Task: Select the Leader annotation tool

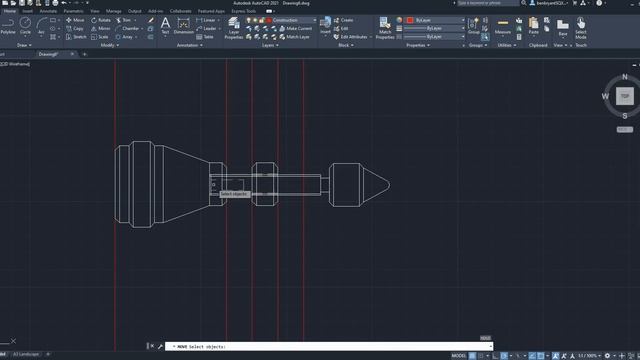Action: pyautogui.click(x=206, y=29)
